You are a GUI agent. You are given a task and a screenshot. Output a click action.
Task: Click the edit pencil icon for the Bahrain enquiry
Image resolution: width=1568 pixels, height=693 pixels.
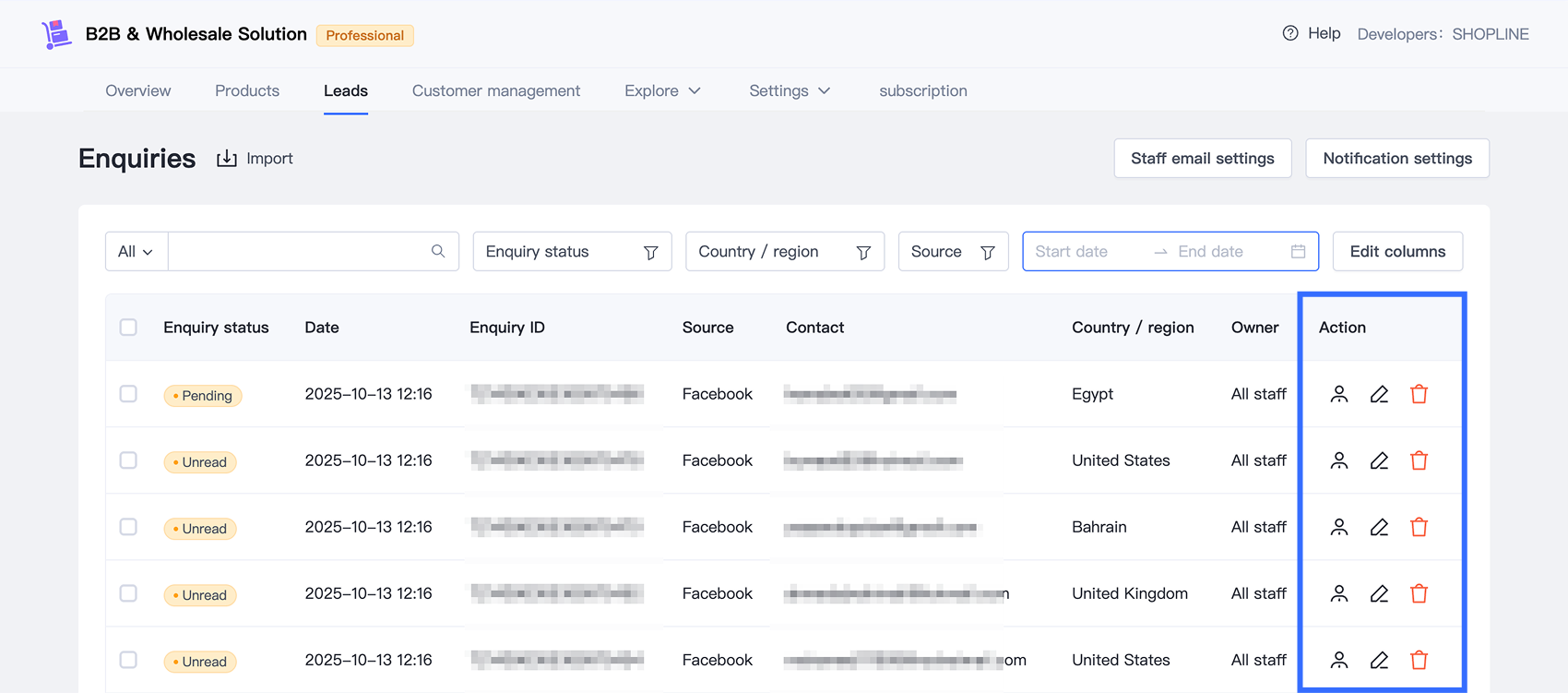tap(1379, 527)
